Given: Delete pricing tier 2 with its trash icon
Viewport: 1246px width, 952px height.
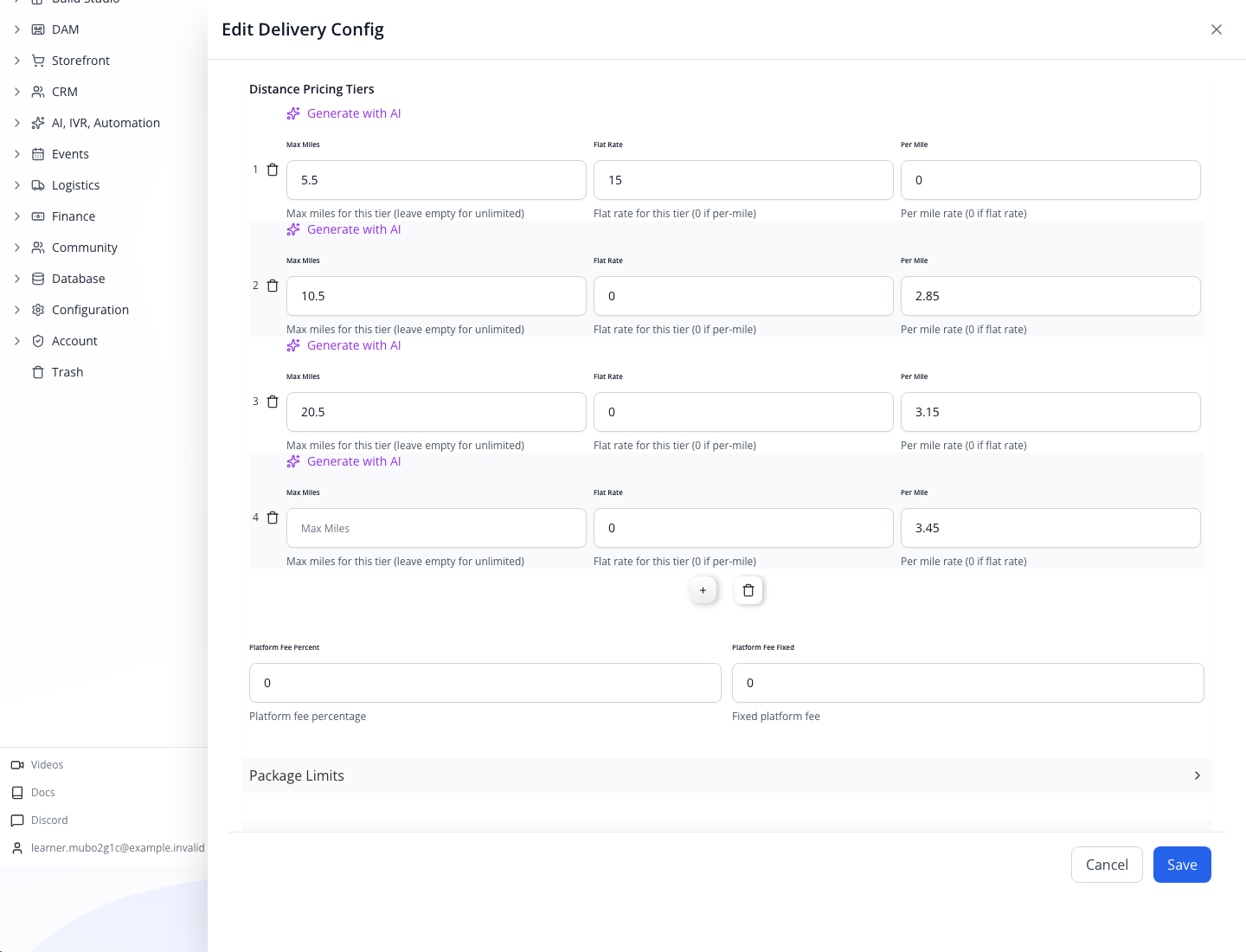Looking at the screenshot, I should [x=273, y=286].
